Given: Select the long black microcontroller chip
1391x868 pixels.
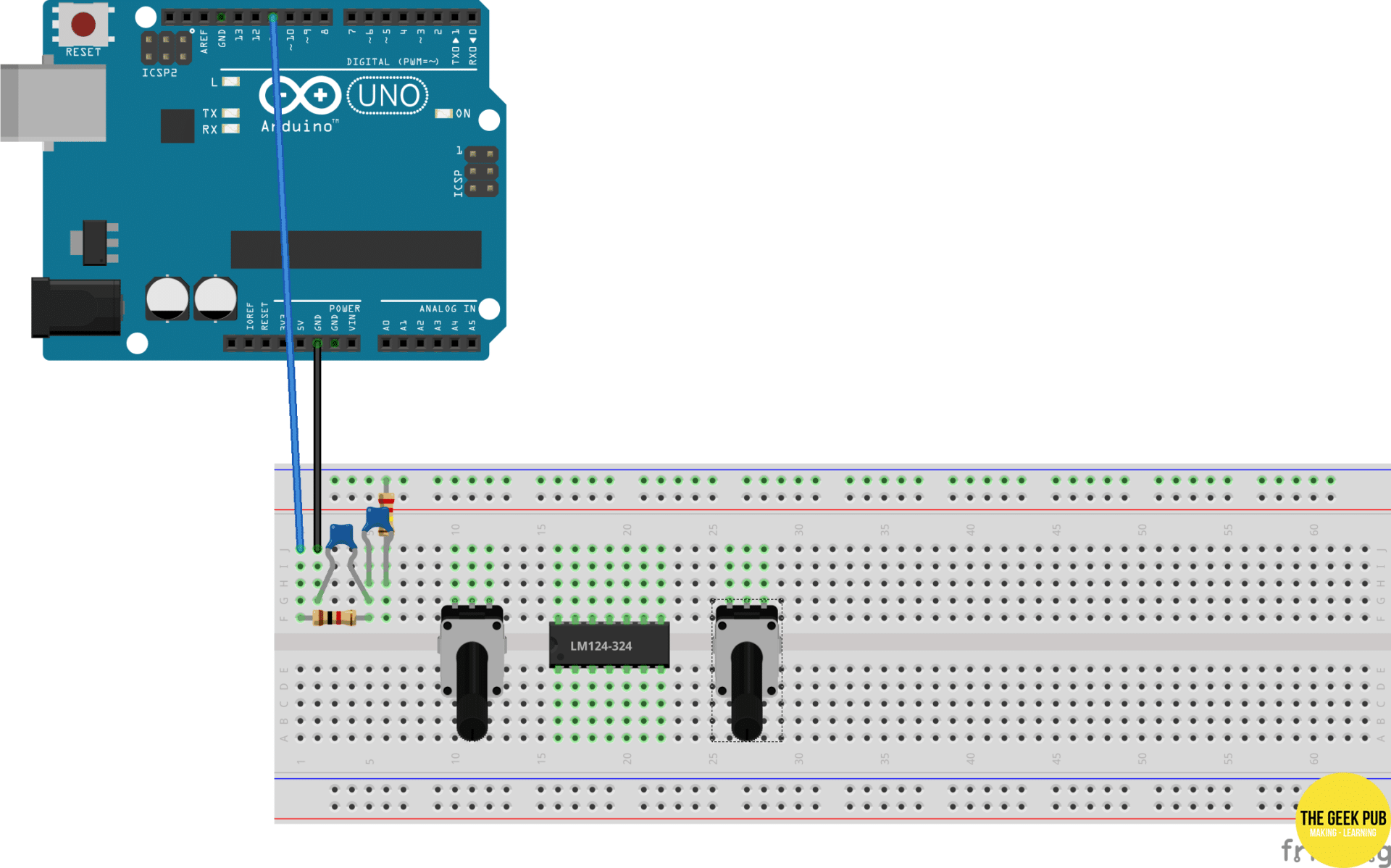Looking at the screenshot, I should coord(356,249).
